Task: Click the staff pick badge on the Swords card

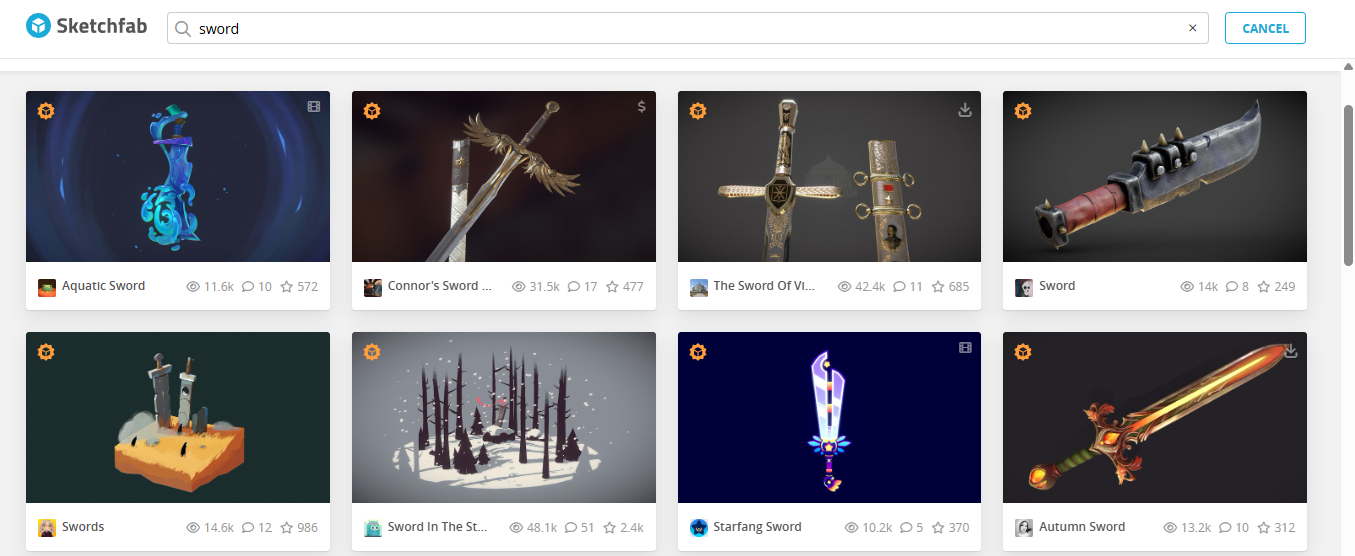Action: (46, 351)
